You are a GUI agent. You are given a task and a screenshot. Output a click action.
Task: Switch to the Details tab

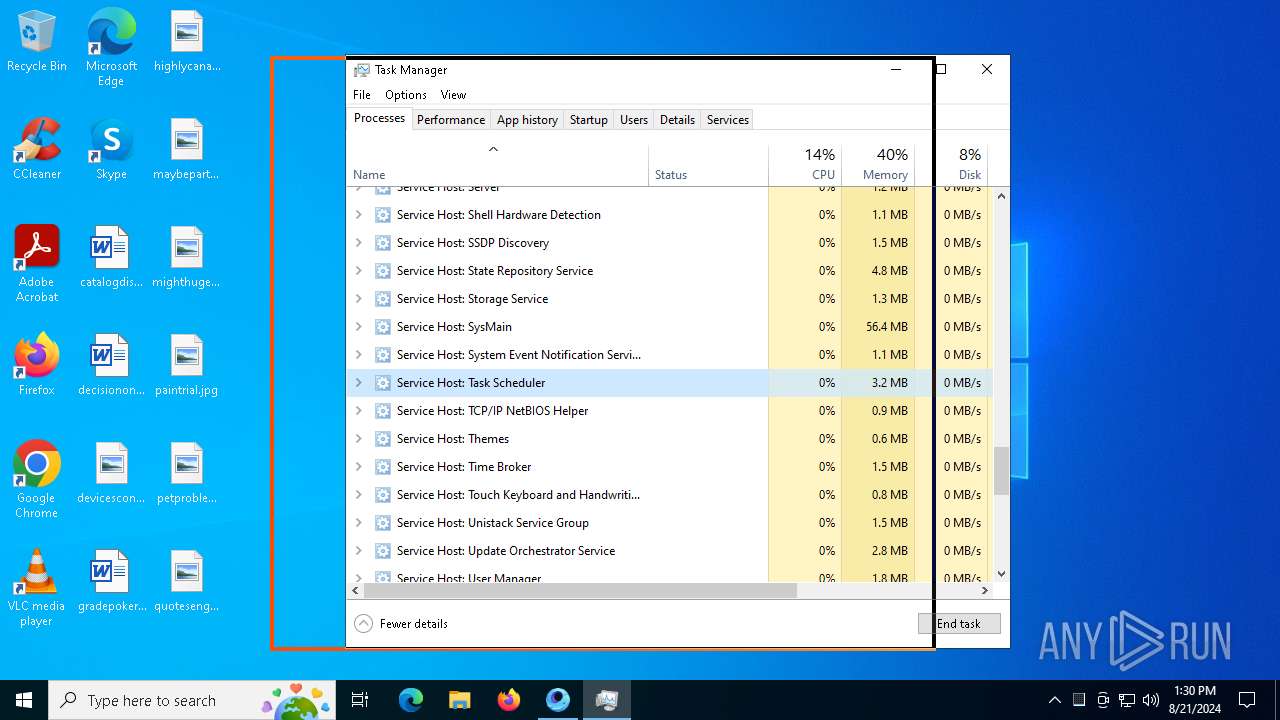[677, 120]
